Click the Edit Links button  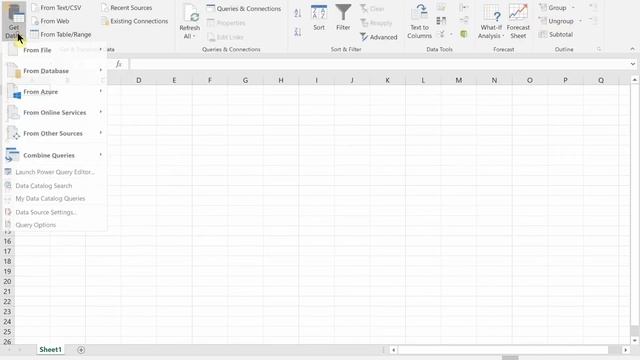[x=225, y=37]
